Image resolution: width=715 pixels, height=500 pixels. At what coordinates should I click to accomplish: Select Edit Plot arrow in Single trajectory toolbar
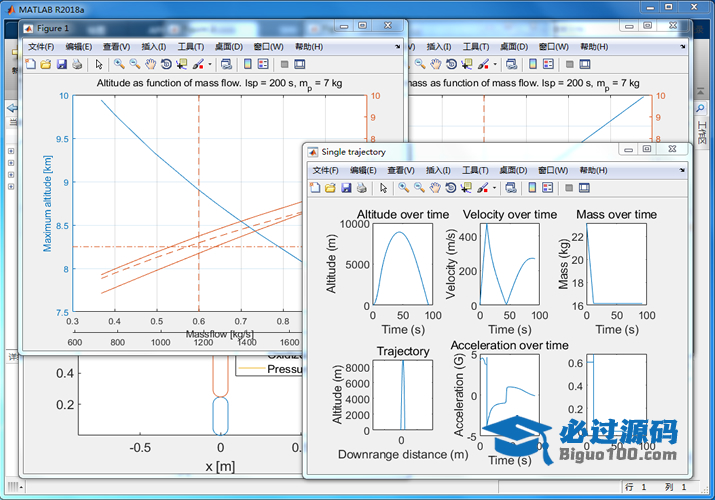[x=383, y=188]
